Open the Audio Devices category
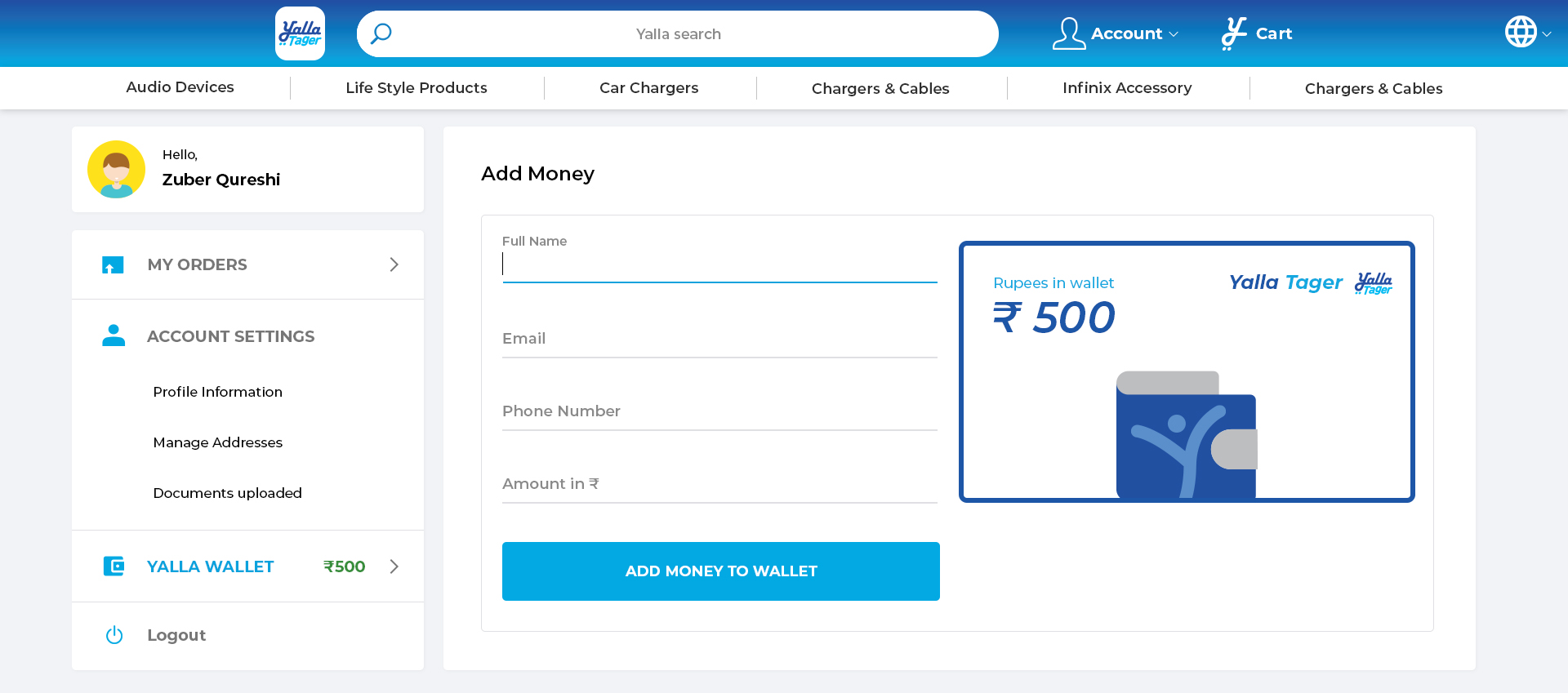1568x693 pixels. pos(180,87)
